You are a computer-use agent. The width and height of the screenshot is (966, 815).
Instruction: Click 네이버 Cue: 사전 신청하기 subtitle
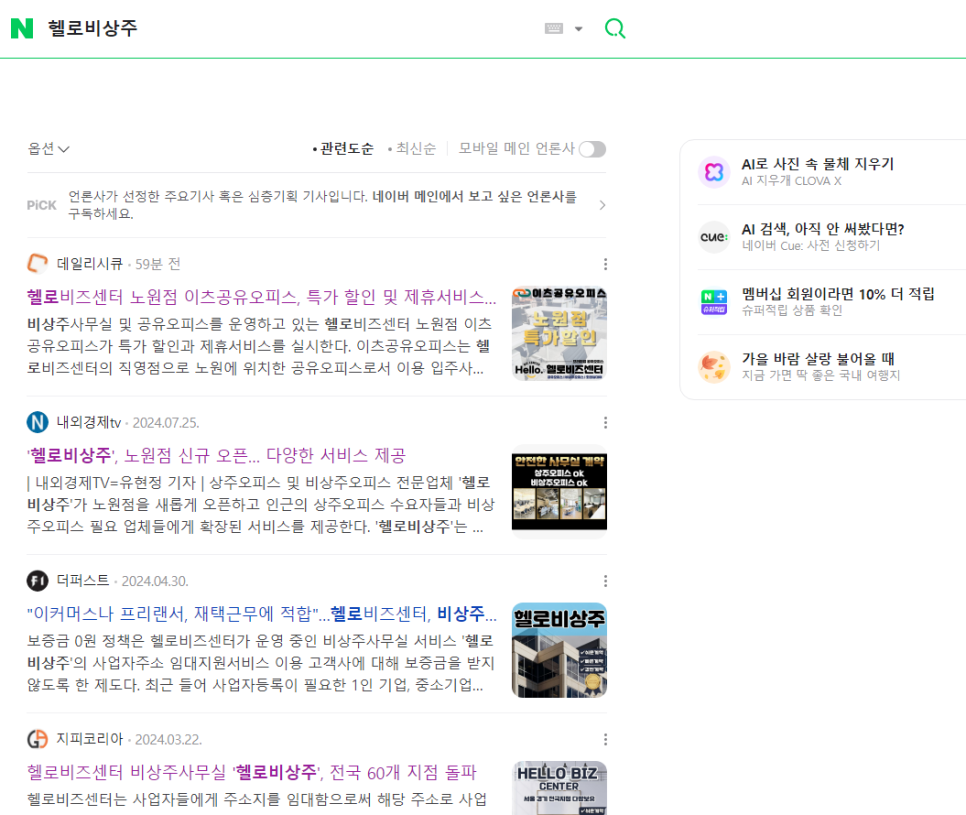coord(811,246)
